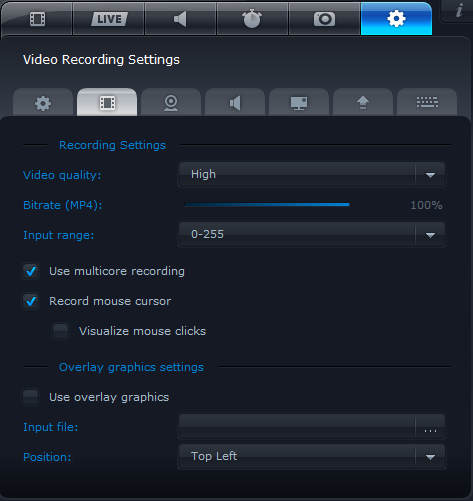The height and width of the screenshot is (501, 473).
Task: Disable Use multicore recording checkbox
Action: click(x=31, y=271)
